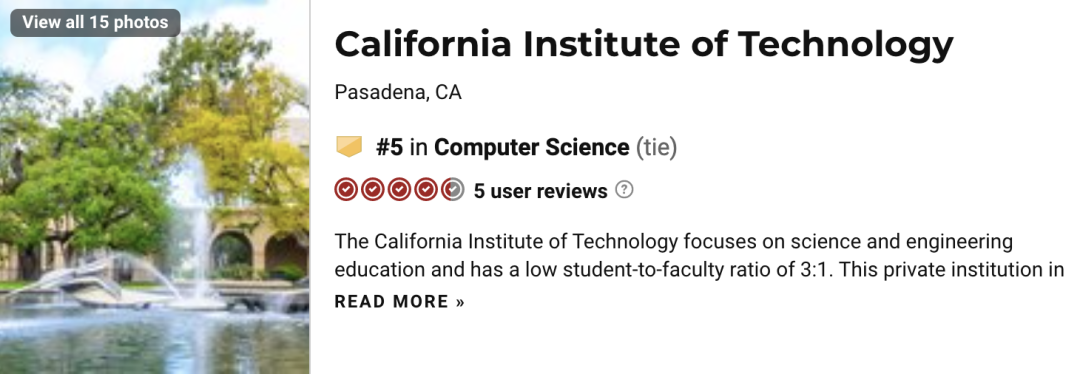Open the California Institute of Technology title
1080x374 pixels.
pos(644,44)
